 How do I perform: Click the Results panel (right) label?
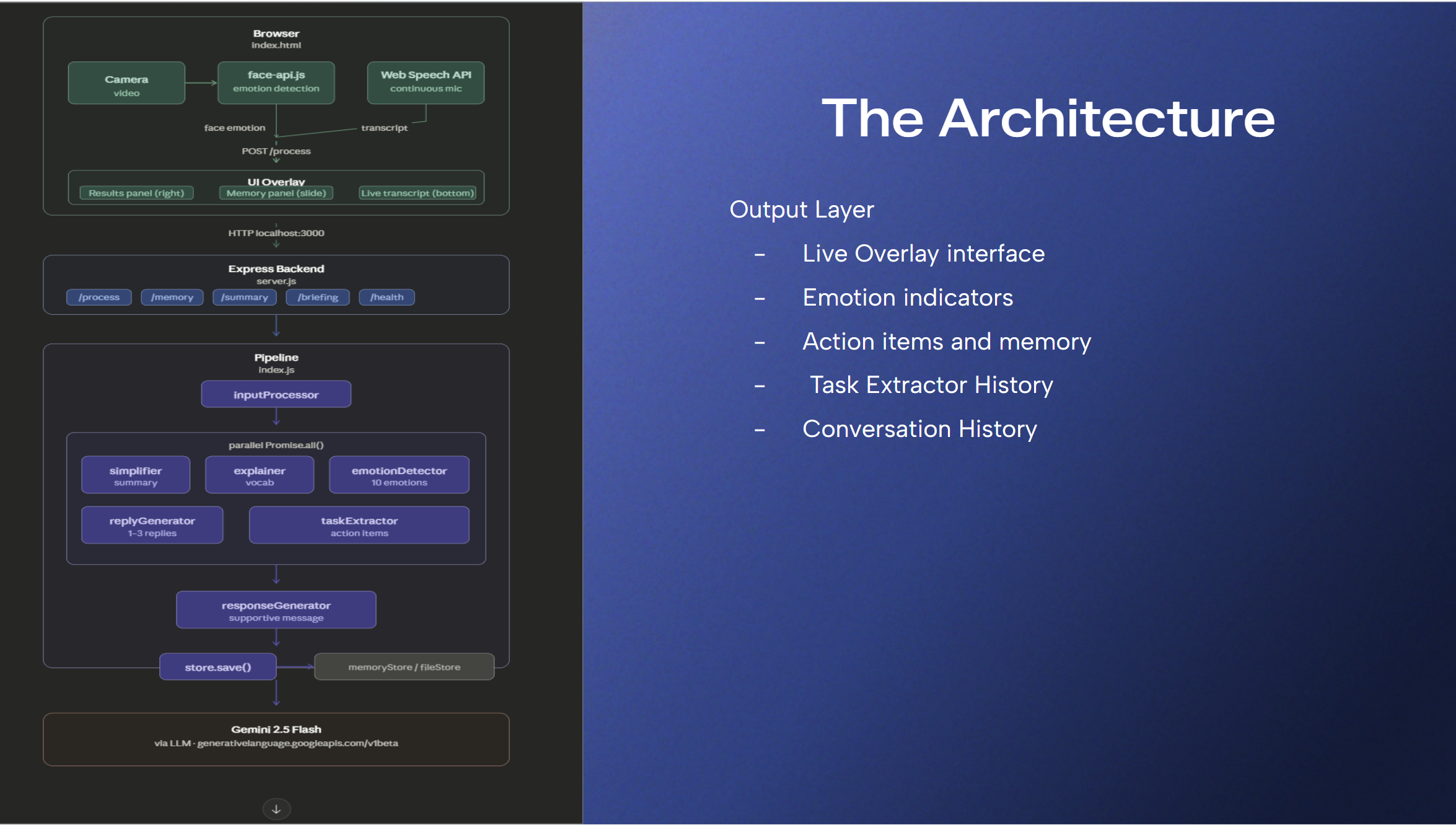[136, 193]
